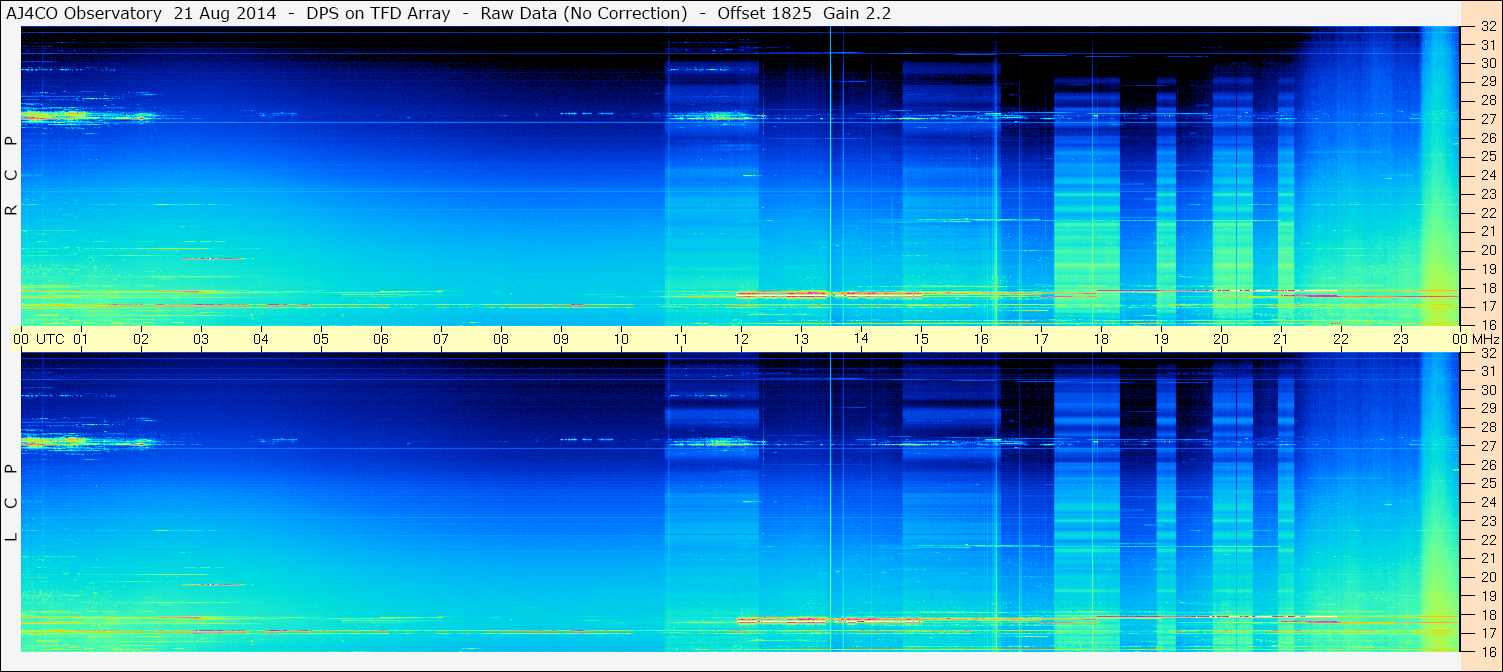Click the 24 MHz tick of RCP panel

point(1488,175)
